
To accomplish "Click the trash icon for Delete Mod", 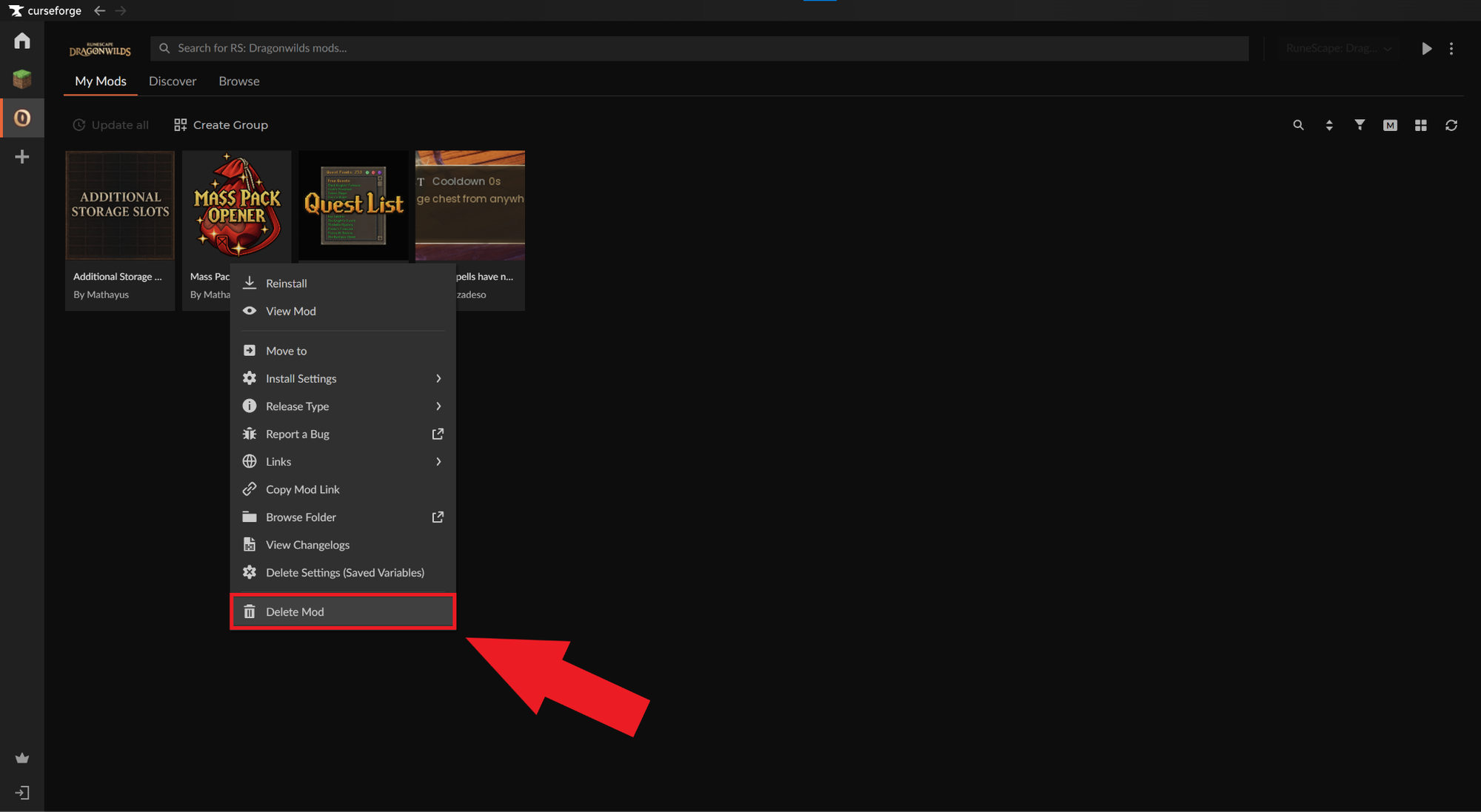I will click(250, 611).
